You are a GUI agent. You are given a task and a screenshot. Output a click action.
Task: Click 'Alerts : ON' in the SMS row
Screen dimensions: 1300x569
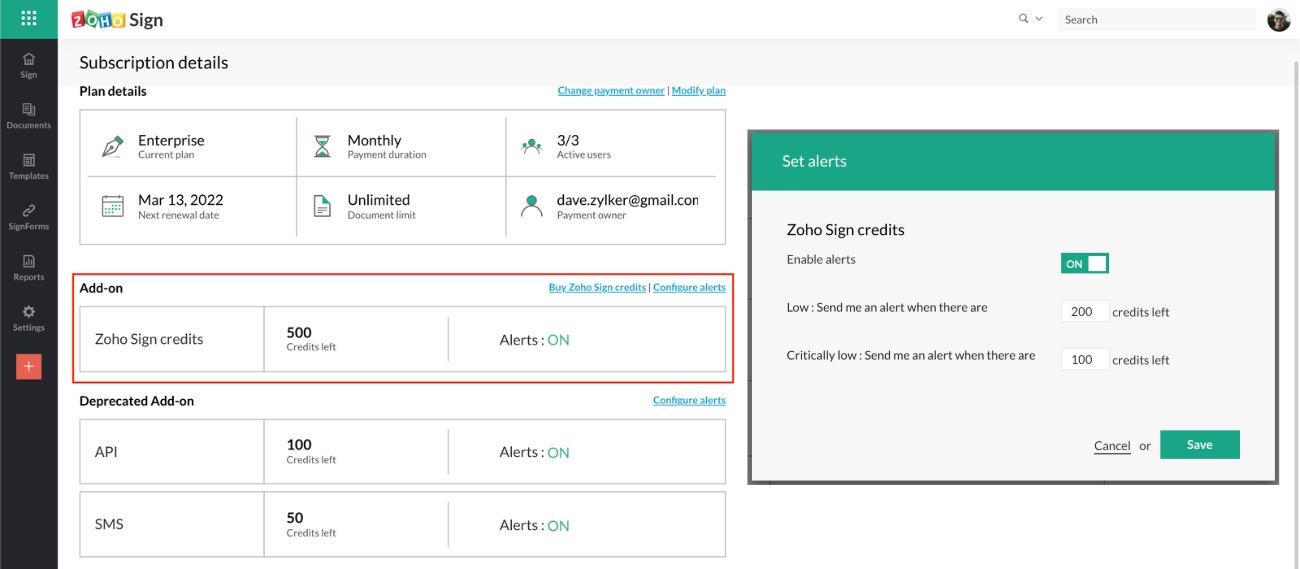tap(534, 526)
